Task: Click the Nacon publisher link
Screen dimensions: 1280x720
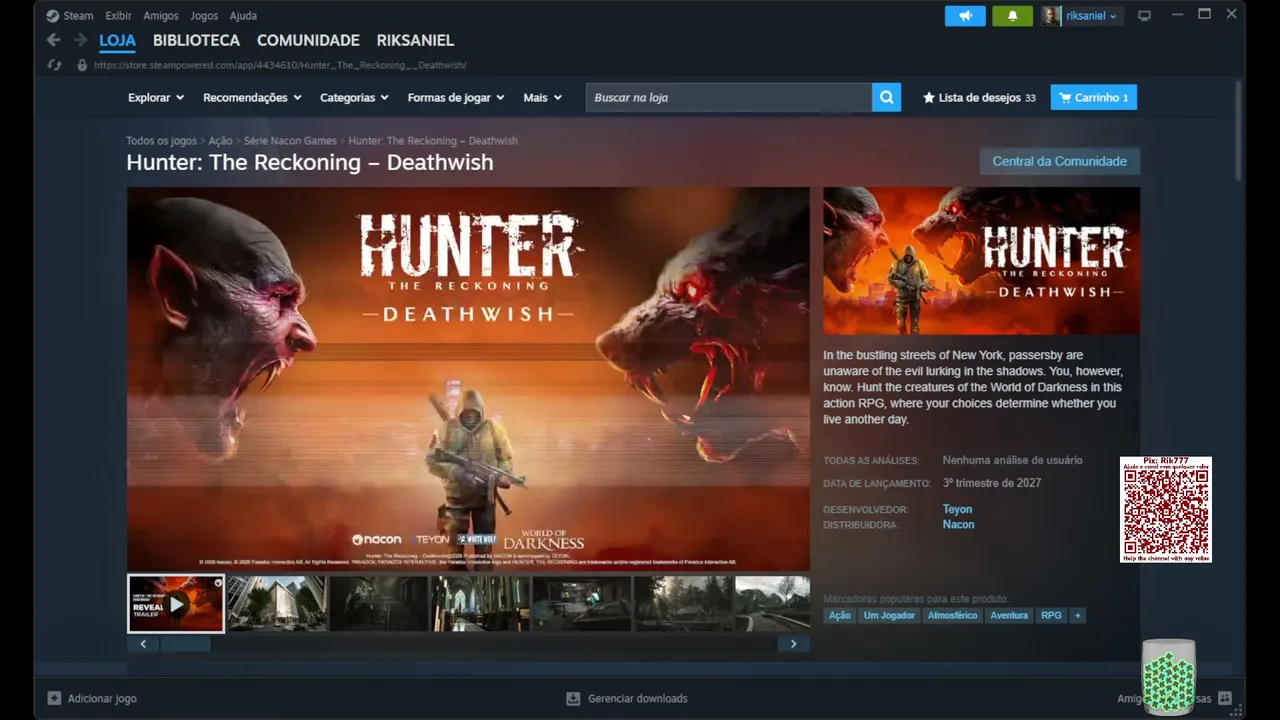Action: 958,524
